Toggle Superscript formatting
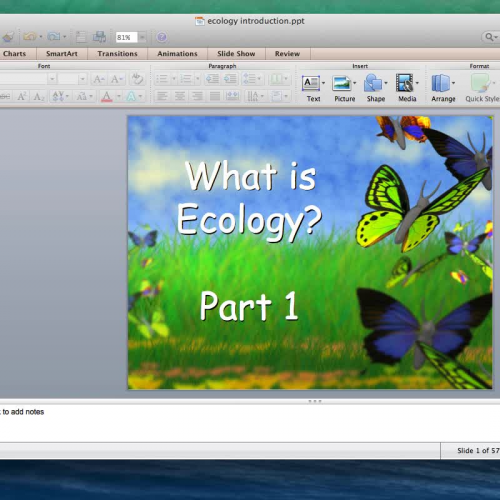Viewport: 500px width, 500px height. point(22,96)
